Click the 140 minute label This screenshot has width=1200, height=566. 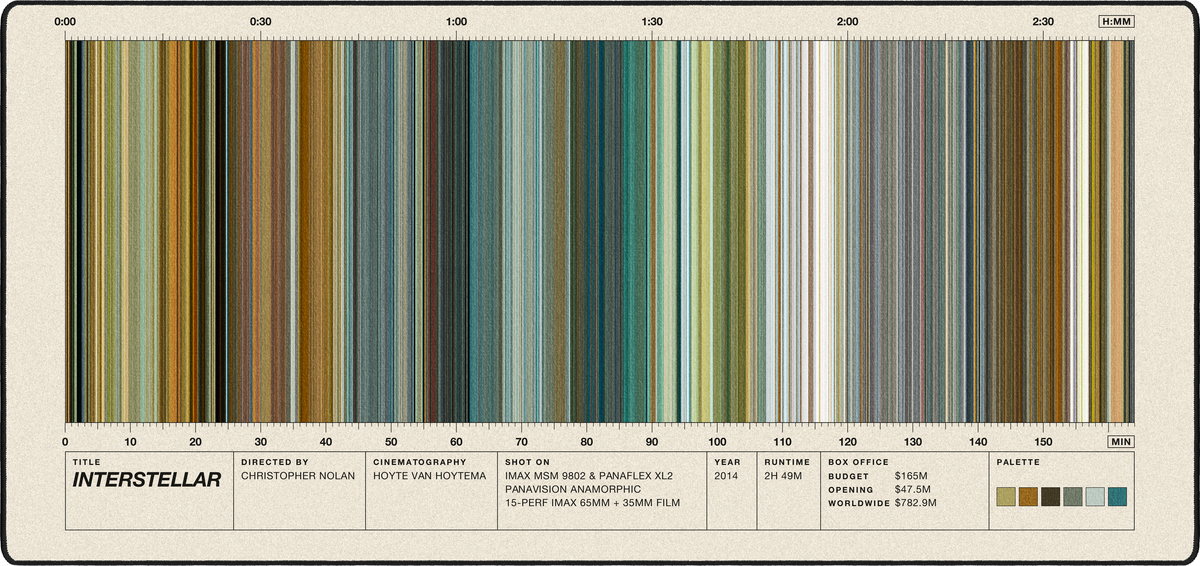[x=978, y=442]
